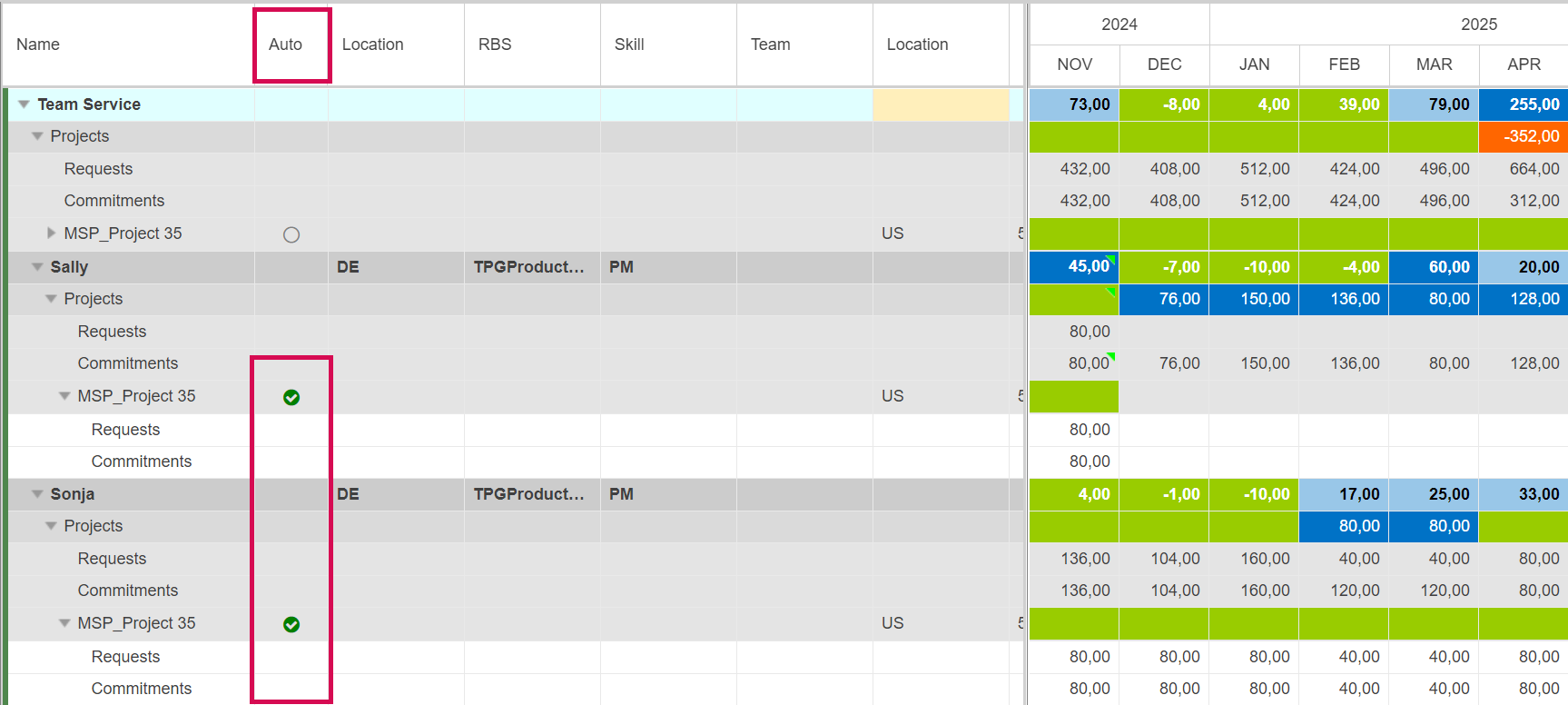This screenshot has width=1568, height=705.
Task: Click the Auto column header
Action: pos(285,45)
